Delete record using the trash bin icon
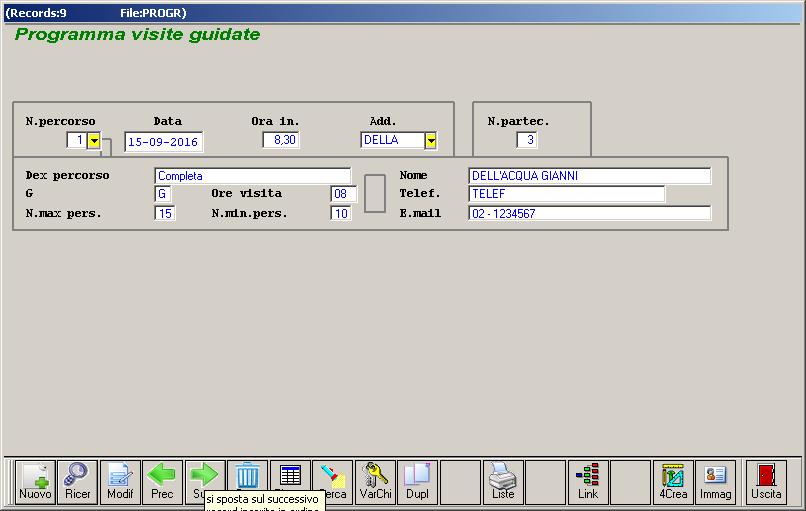806x511 pixels. click(x=247, y=476)
